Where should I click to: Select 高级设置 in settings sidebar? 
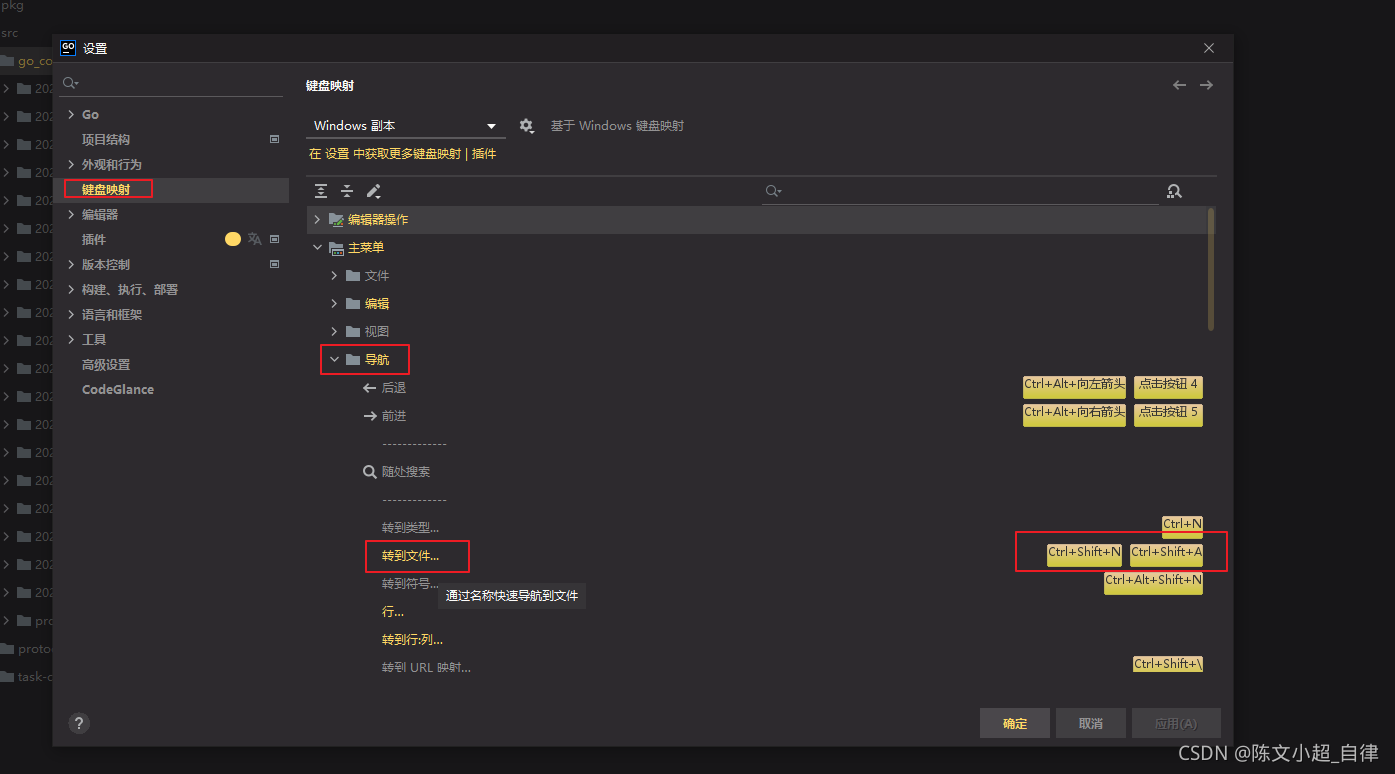[x=173, y=364]
